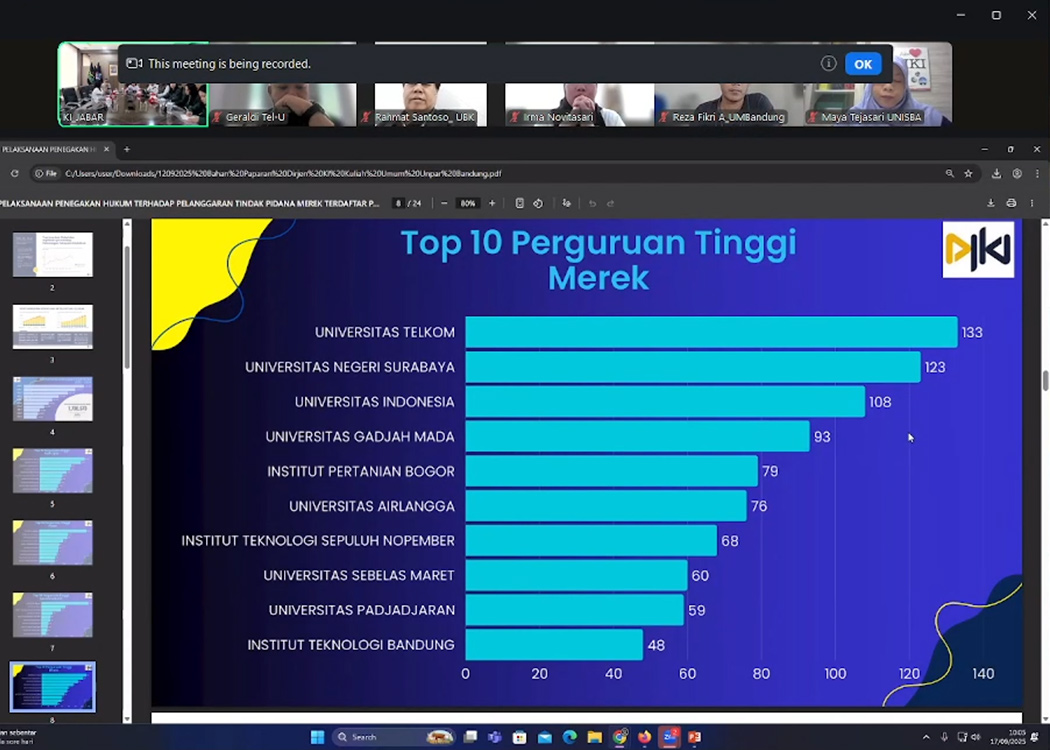Click recording notice info icon
This screenshot has width=1050, height=750.
click(828, 64)
